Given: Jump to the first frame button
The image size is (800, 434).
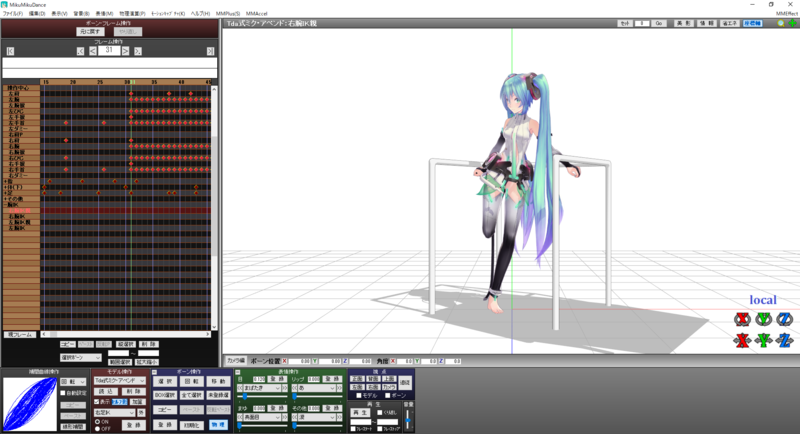Looking at the screenshot, I should point(10,51).
